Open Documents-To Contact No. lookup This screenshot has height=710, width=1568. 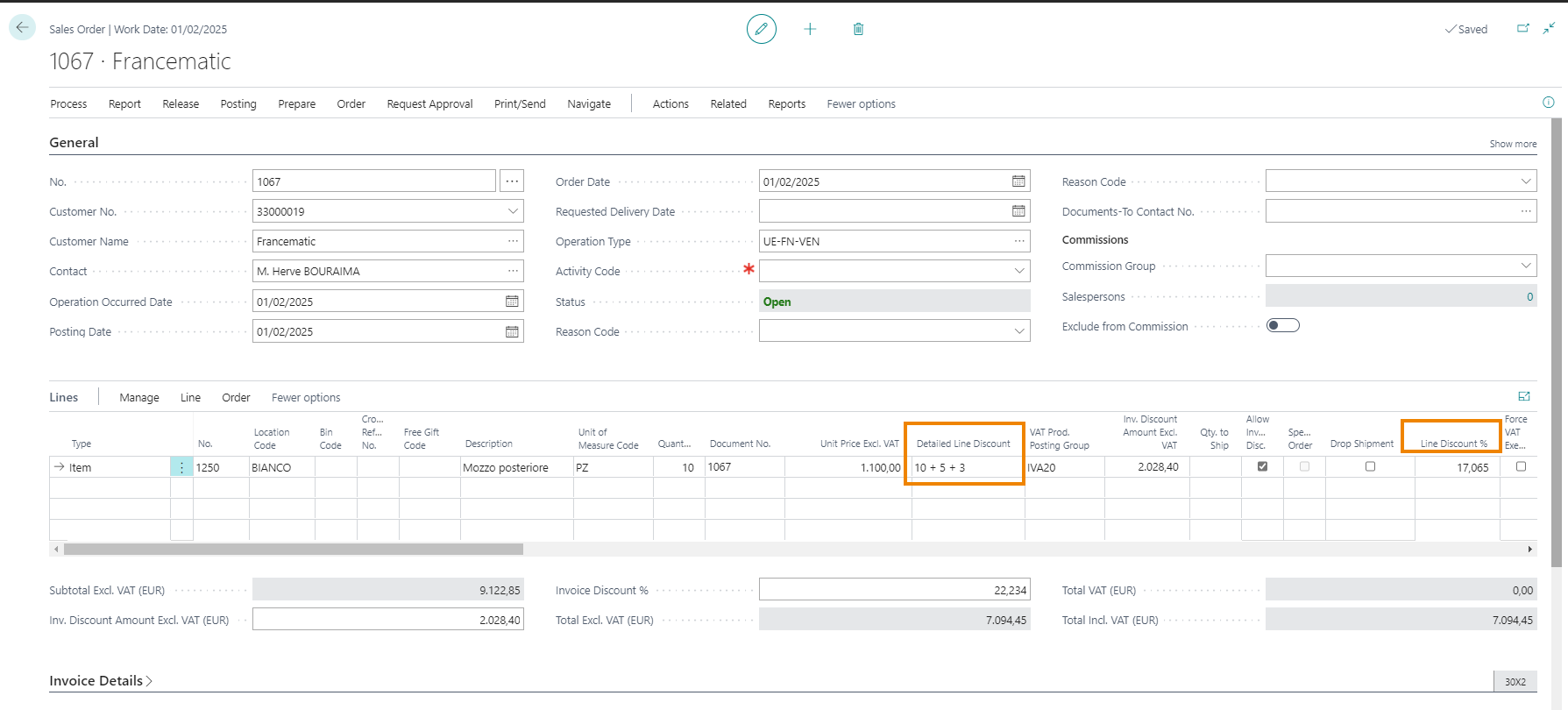pyautogui.click(x=1526, y=211)
